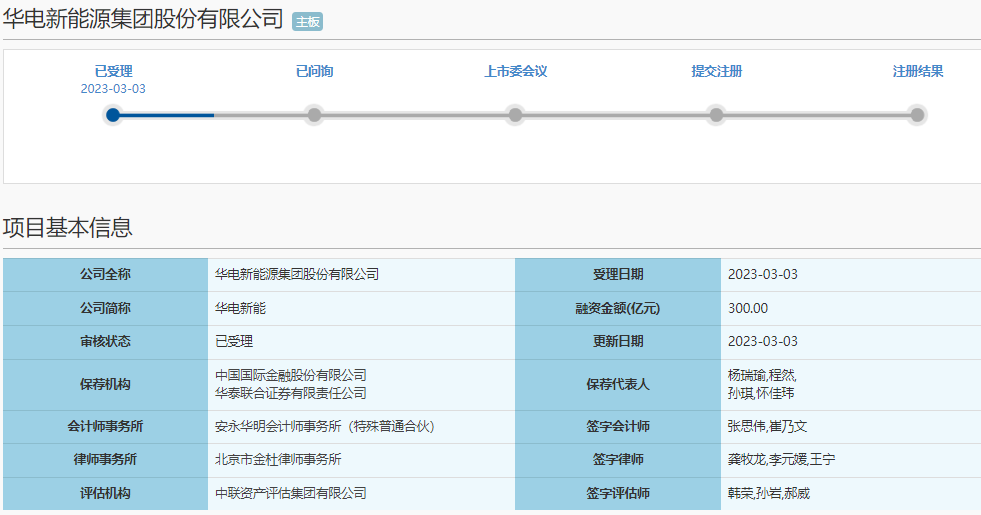Select the 北京市金杜律师事务所 value
Screen dimensions: 981x515
[278, 460]
